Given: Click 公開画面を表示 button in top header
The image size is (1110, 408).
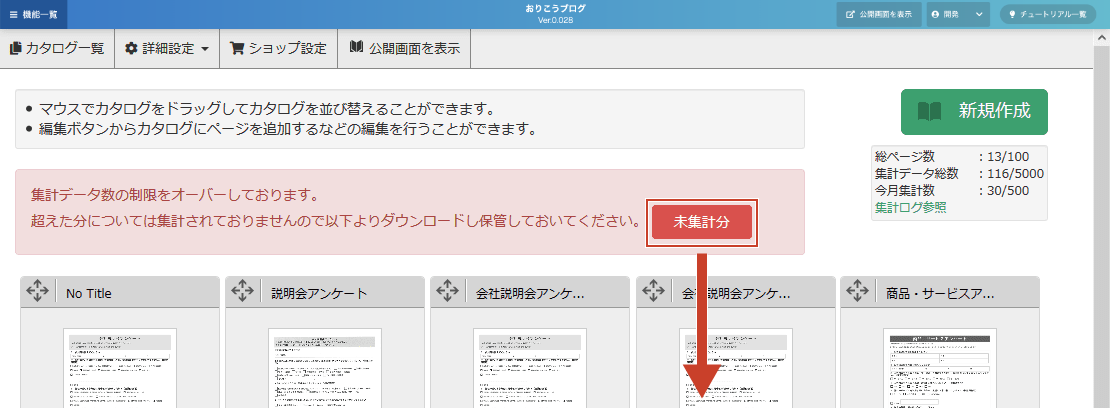Looking at the screenshot, I should tap(878, 14).
